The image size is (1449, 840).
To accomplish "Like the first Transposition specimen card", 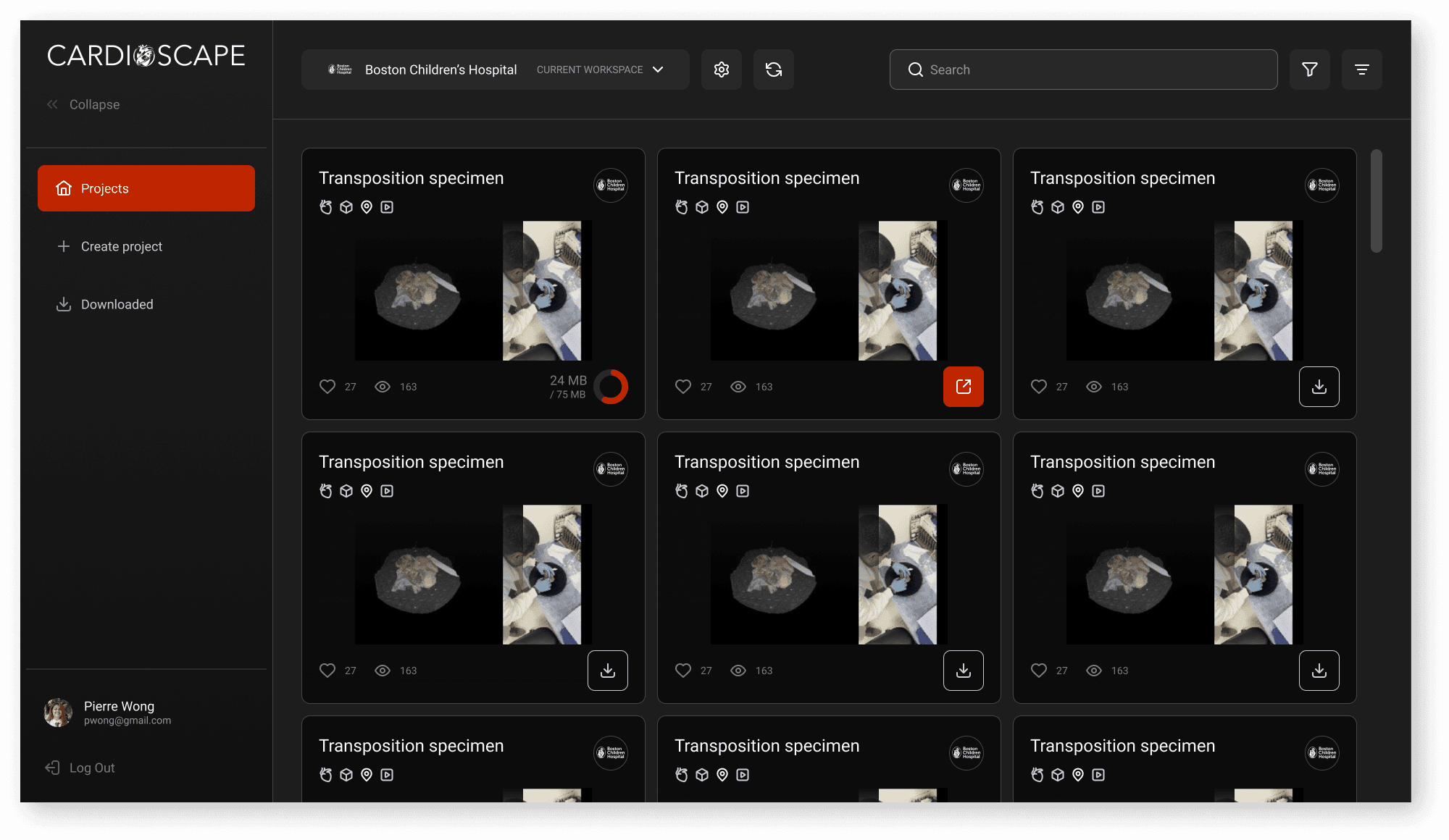I will [x=327, y=387].
